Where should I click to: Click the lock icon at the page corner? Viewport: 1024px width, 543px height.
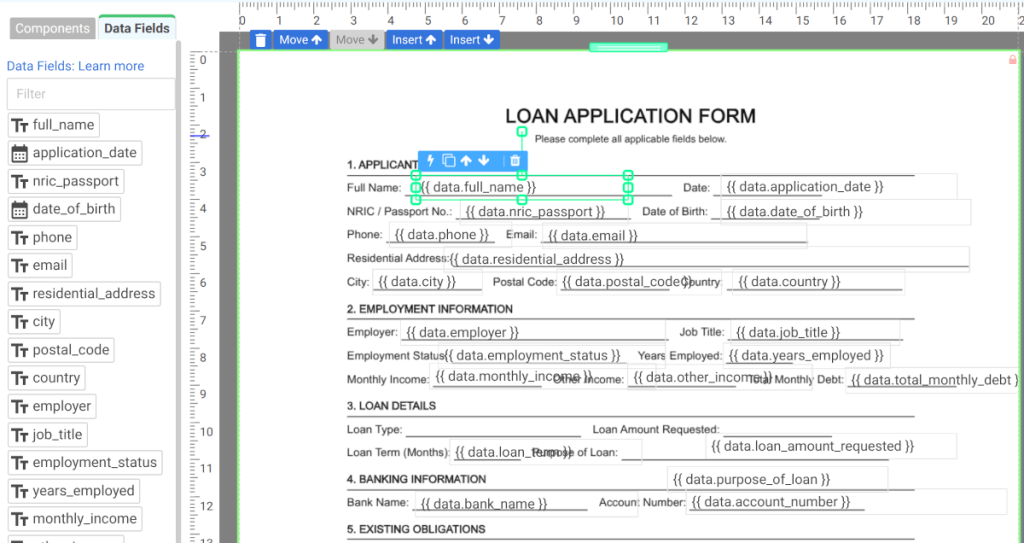pyautogui.click(x=1012, y=60)
